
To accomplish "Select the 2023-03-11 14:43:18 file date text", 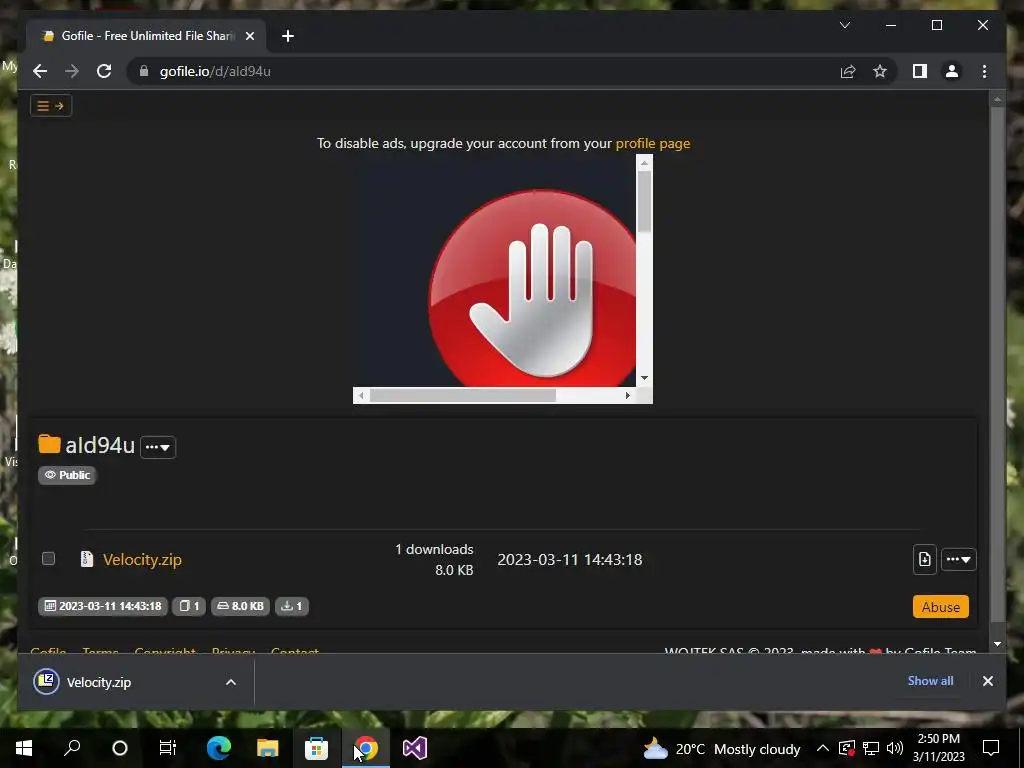I will point(569,560).
